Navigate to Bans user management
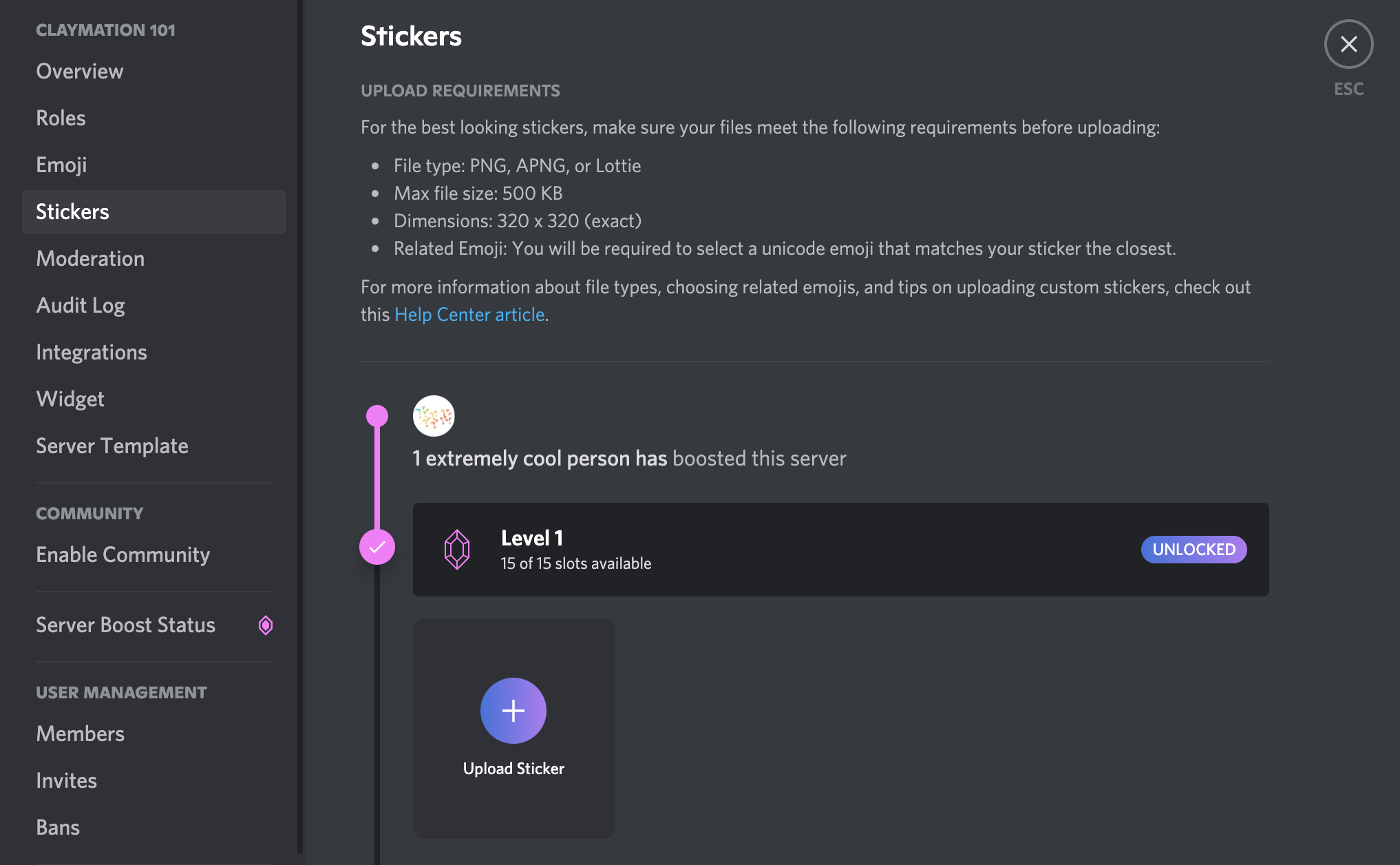This screenshot has height=865, width=1400. [x=56, y=826]
